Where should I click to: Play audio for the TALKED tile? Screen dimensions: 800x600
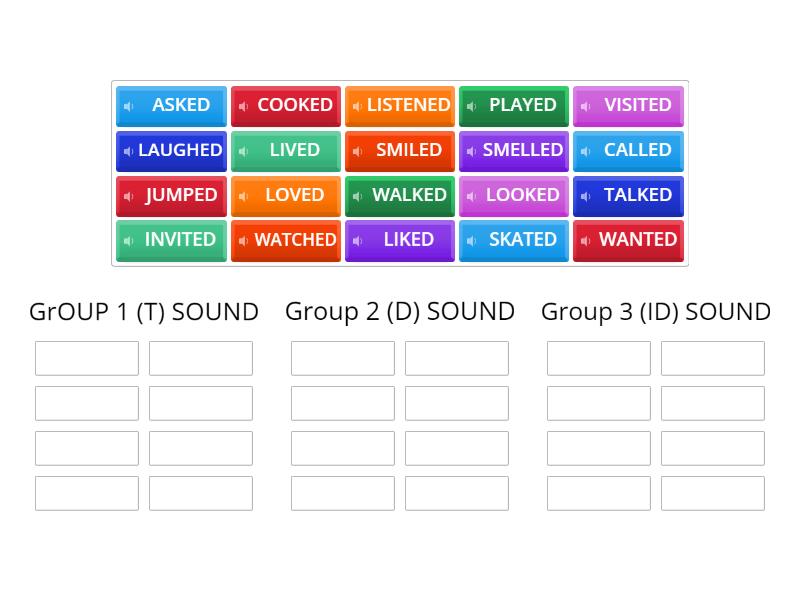[586, 196]
